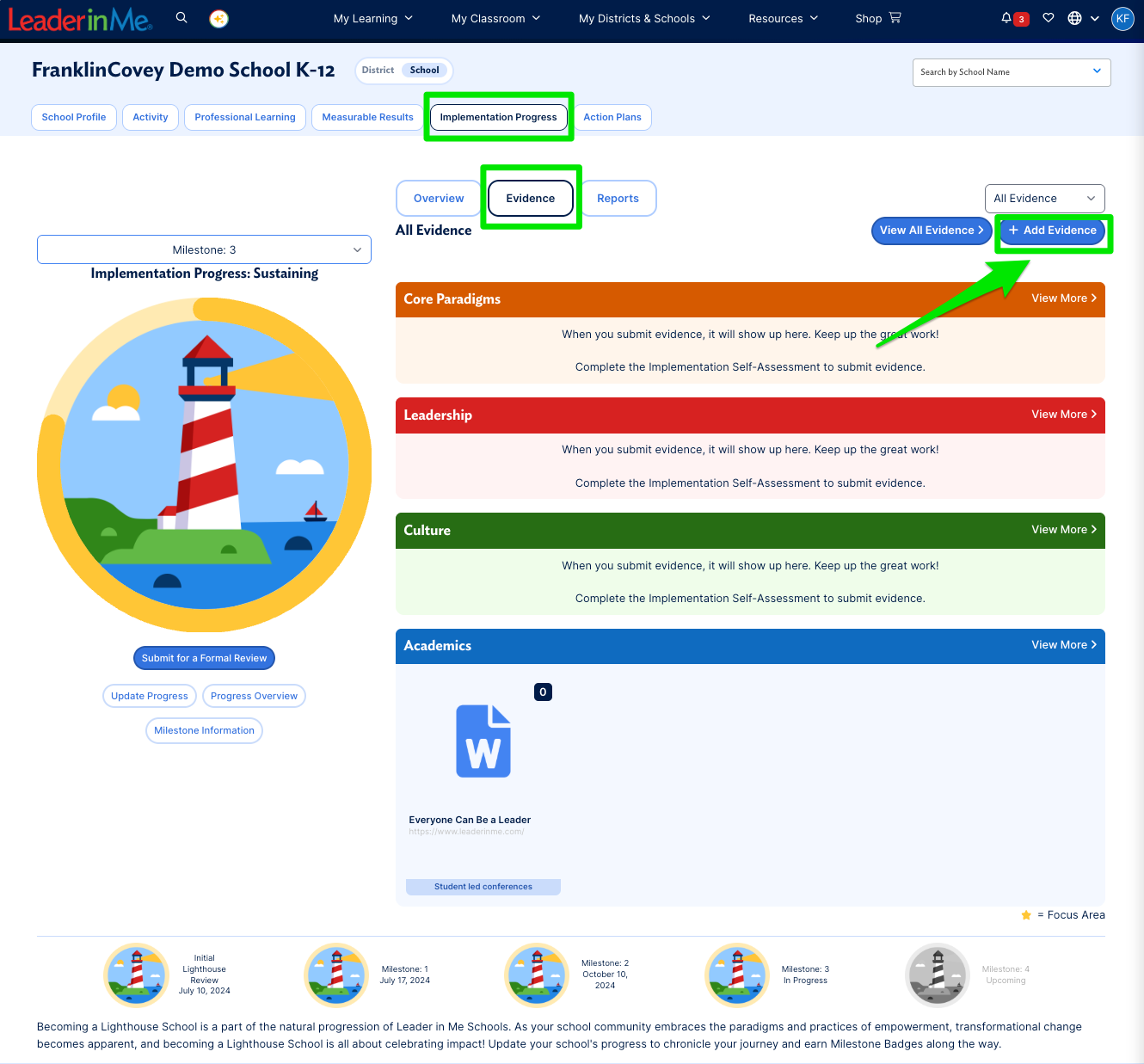1144x1064 pixels.
Task: Open the notifications bell icon
Action: [x=1006, y=17]
